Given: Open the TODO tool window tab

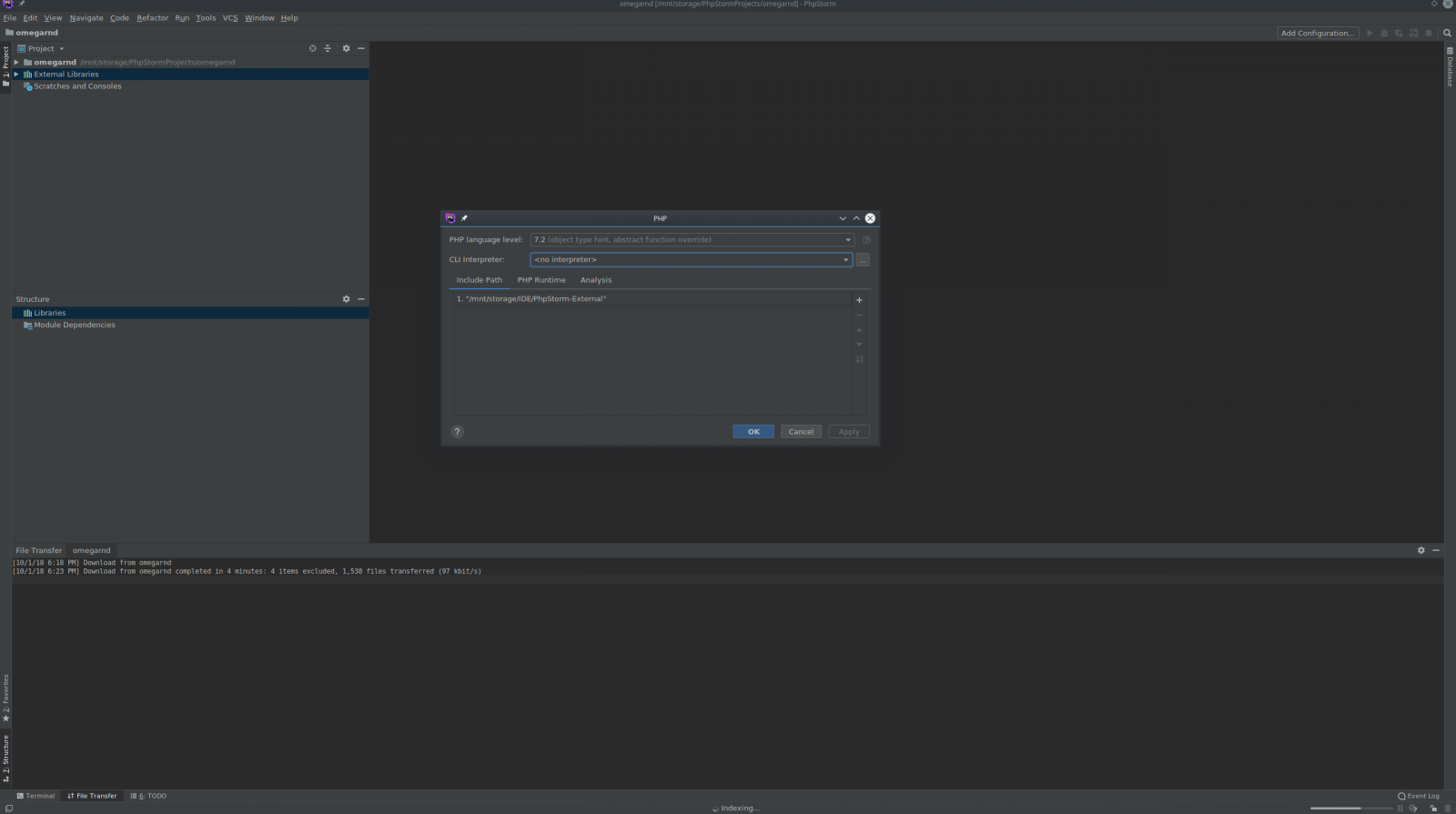Looking at the screenshot, I should pos(148,796).
